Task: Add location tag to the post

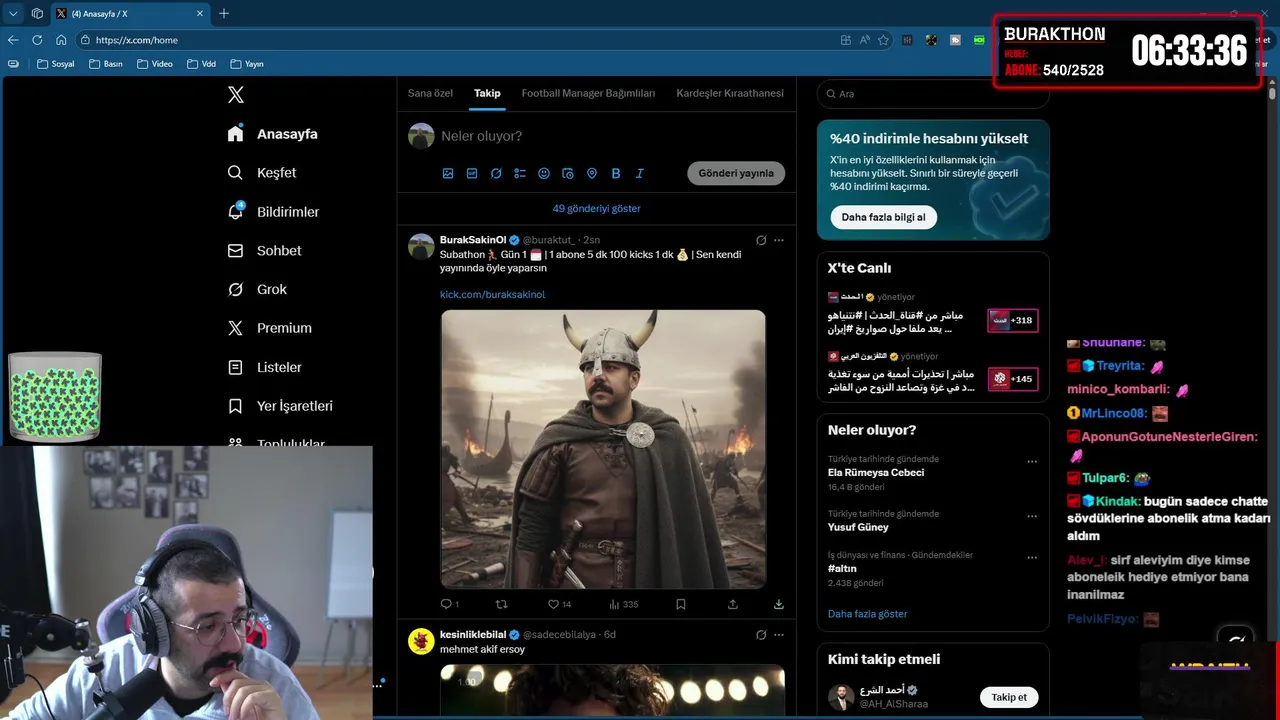Action: (592, 173)
